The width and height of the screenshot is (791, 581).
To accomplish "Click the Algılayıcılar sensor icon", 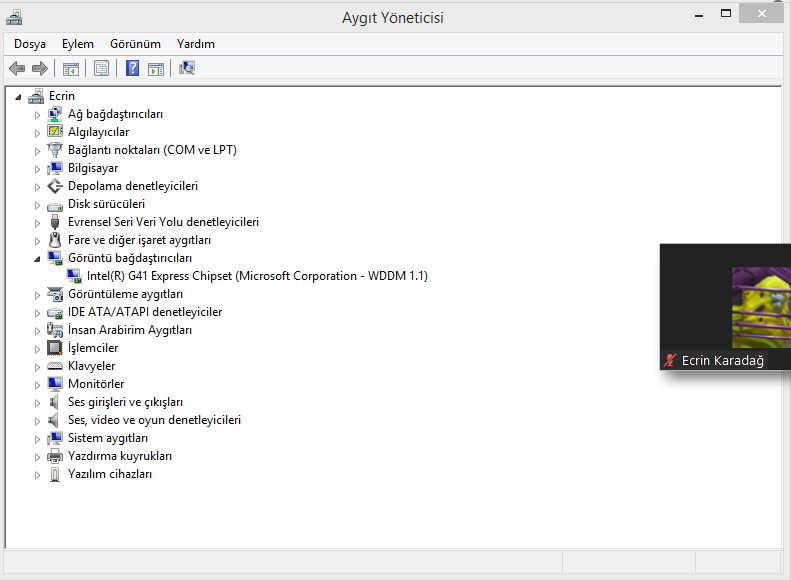I will coord(54,131).
